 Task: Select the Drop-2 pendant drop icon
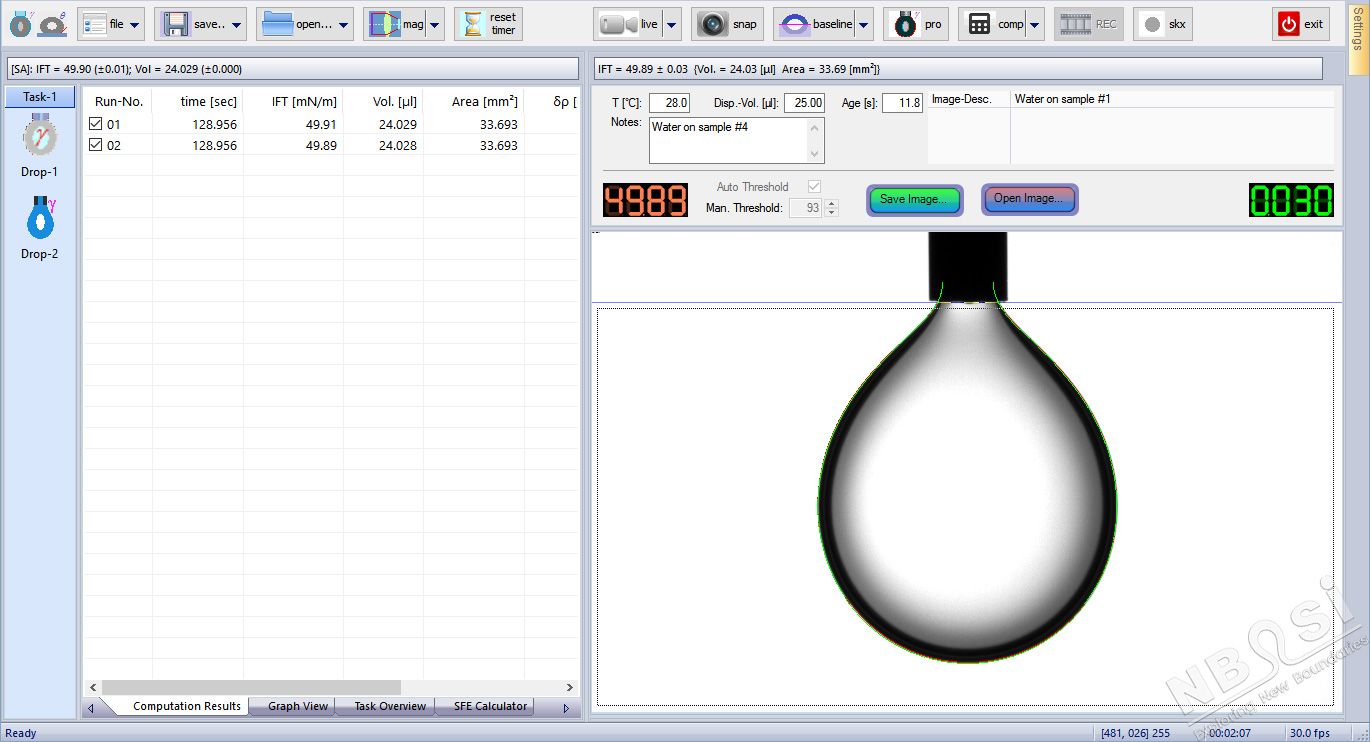pyautogui.click(x=38, y=222)
